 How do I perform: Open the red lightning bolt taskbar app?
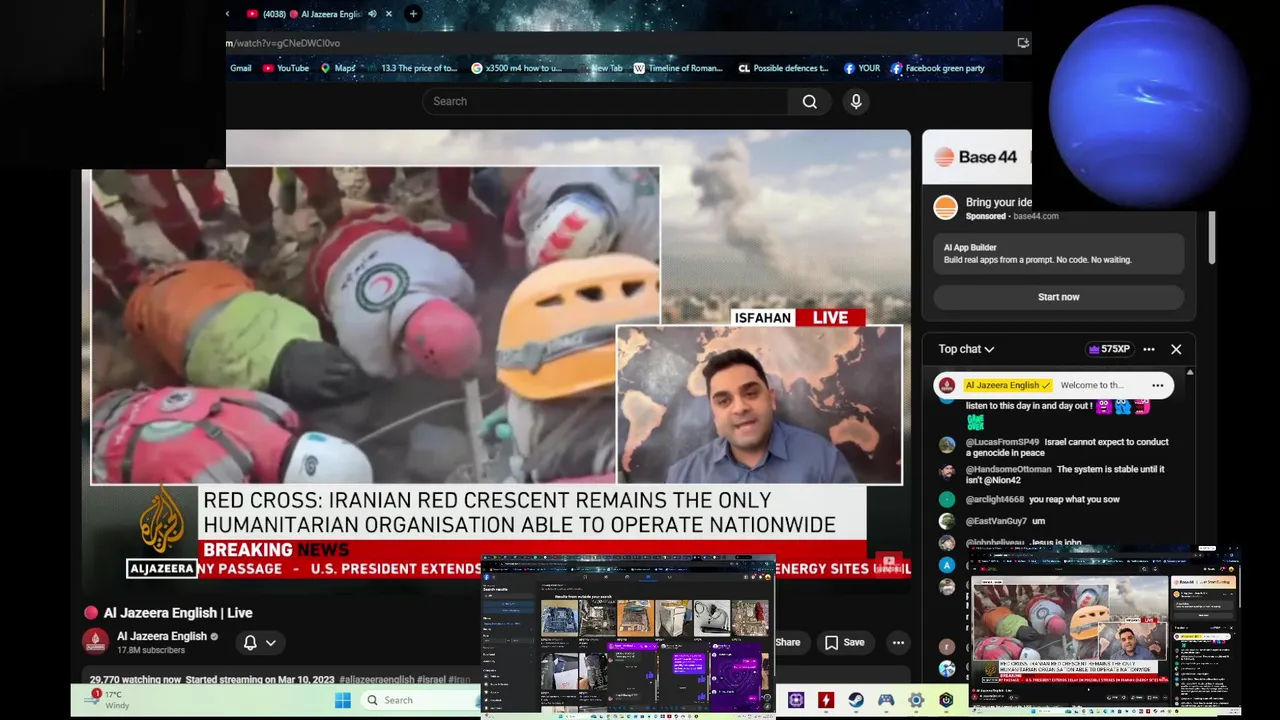826,701
